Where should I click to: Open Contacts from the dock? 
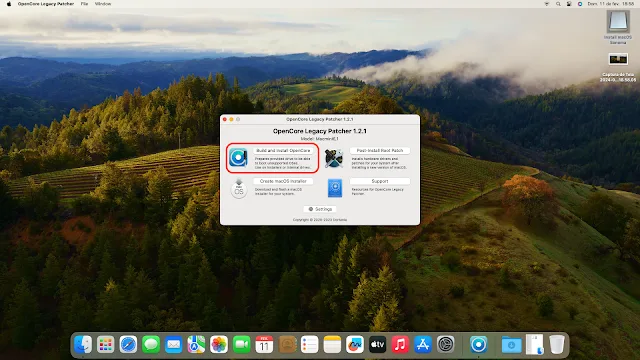[287, 344]
